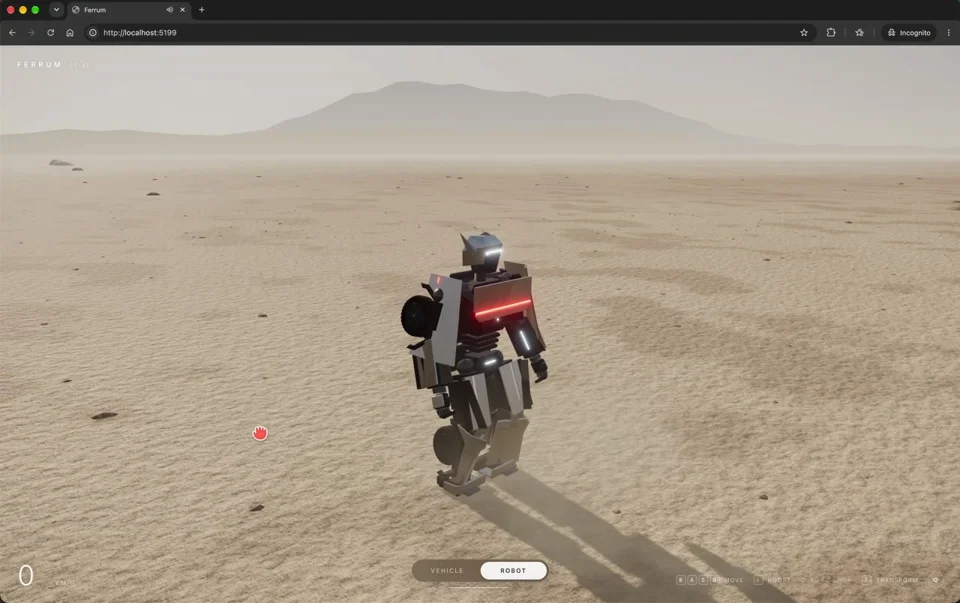Image resolution: width=960 pixels, height=603 pixels.
Task: Open the browser three-dot menu
Action: (x=949, y=32)
